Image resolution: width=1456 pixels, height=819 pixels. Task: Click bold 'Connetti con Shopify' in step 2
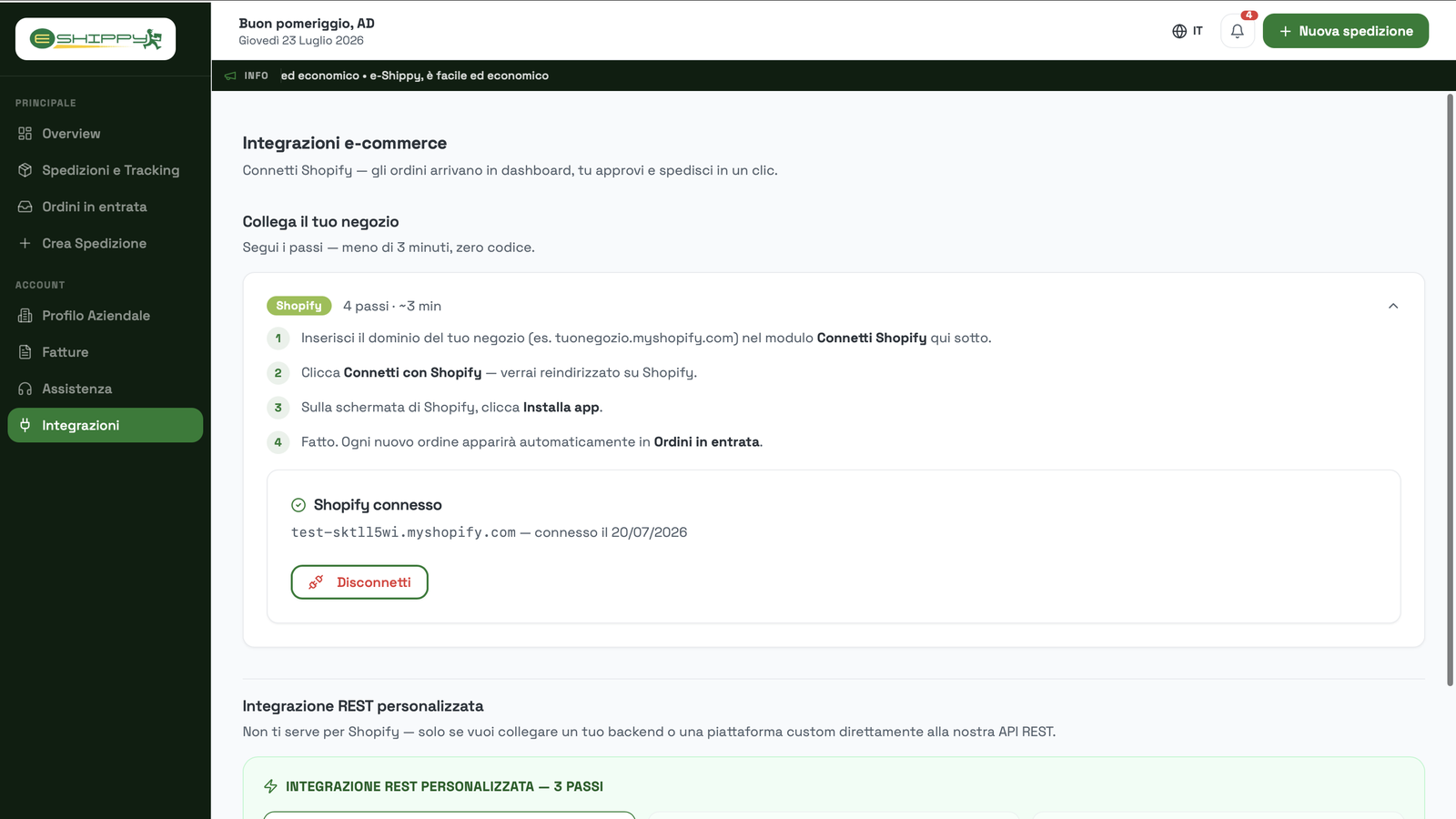412,373
